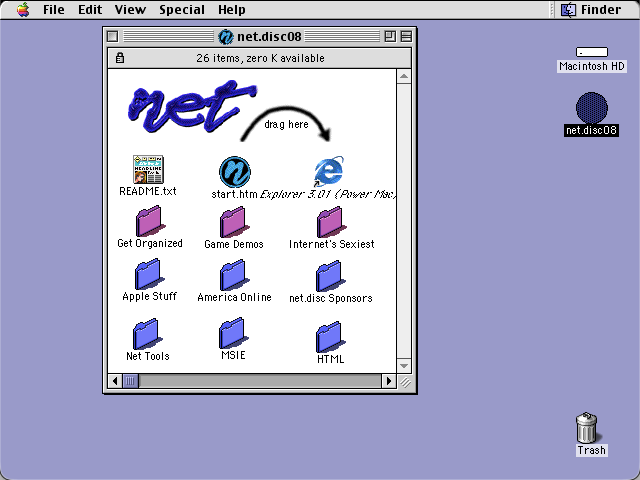640x480 pixels.
Task: Click the README.txt file name label
Action: tap(148, 191)
